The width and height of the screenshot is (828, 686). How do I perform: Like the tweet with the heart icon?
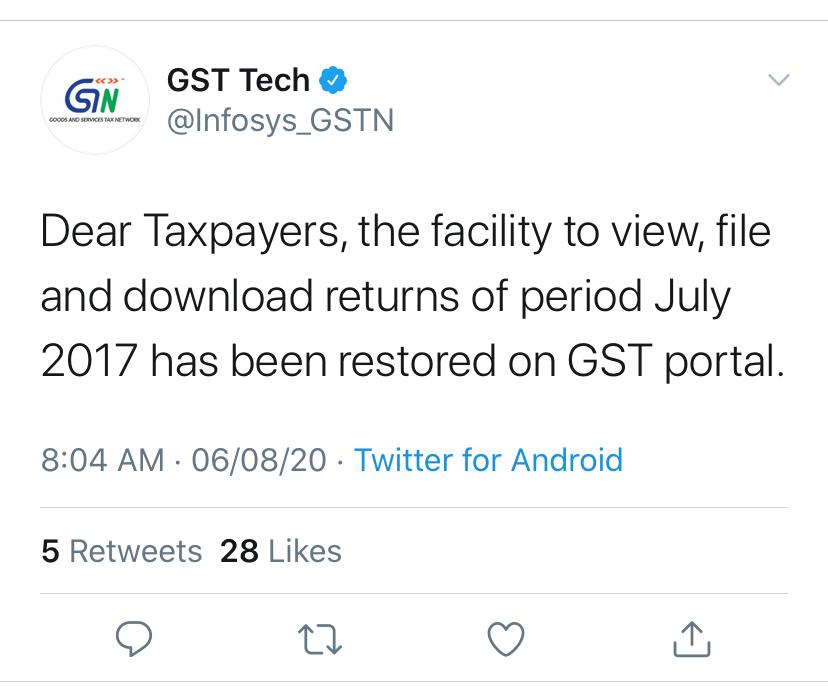click(x=506, y=638)
